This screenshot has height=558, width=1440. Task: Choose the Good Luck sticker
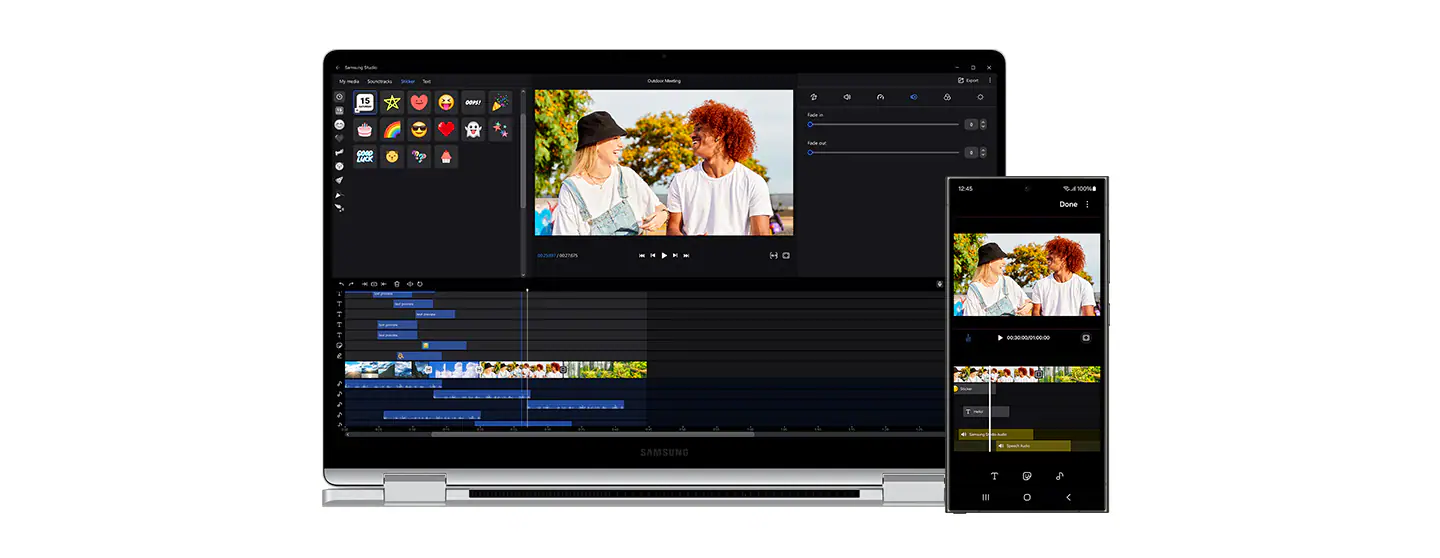tap(365, 157)
